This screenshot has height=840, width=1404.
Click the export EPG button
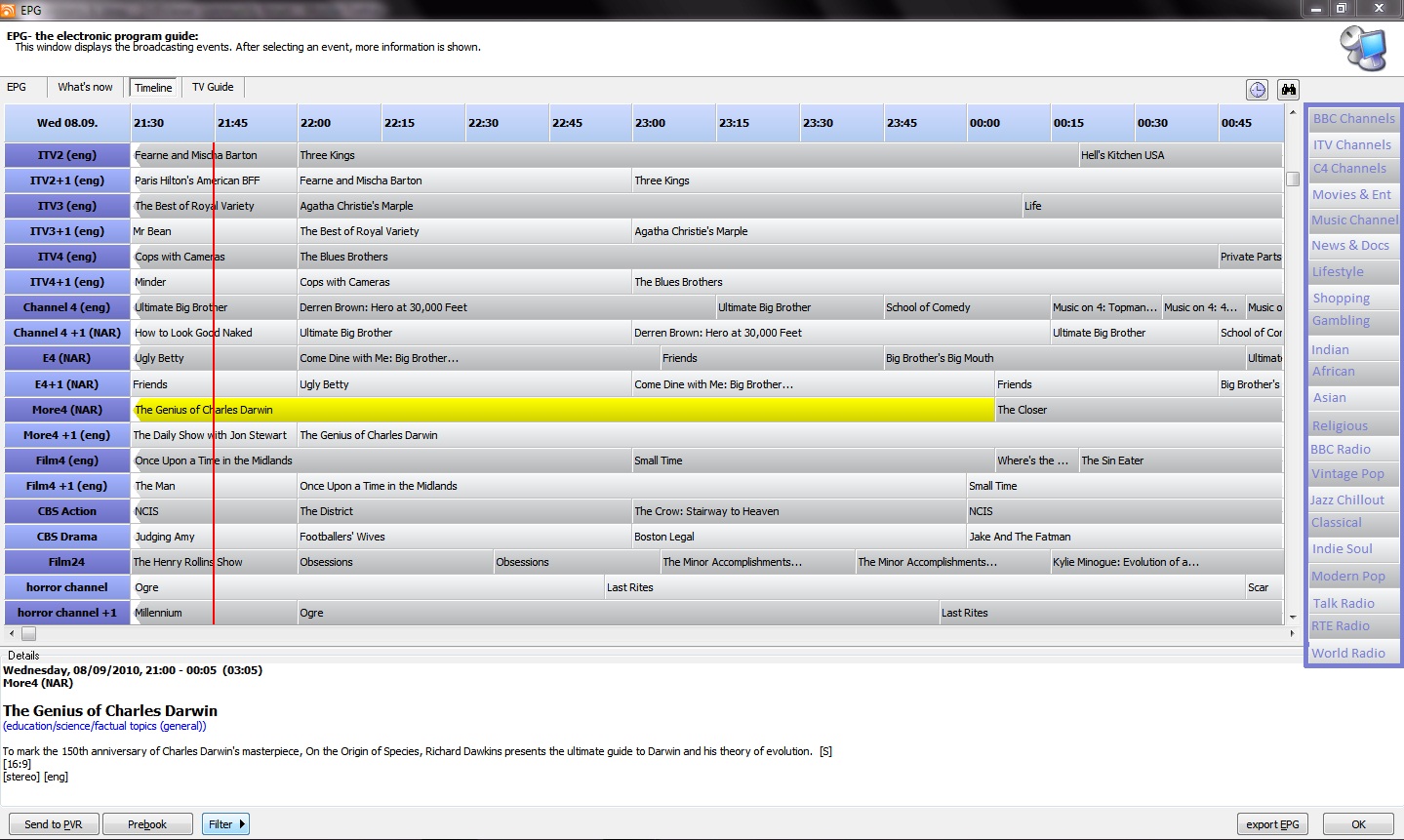1273,824
